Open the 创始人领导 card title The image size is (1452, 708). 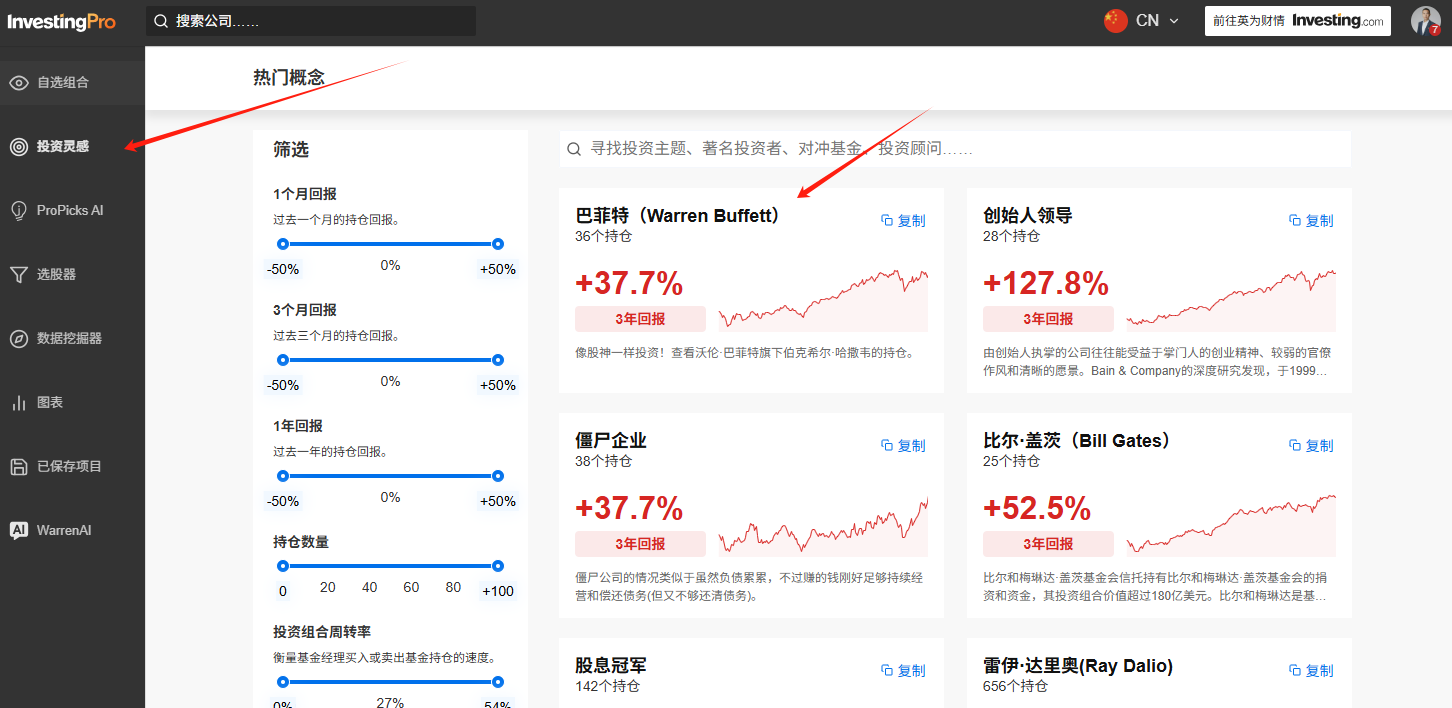click(1028, 216)
